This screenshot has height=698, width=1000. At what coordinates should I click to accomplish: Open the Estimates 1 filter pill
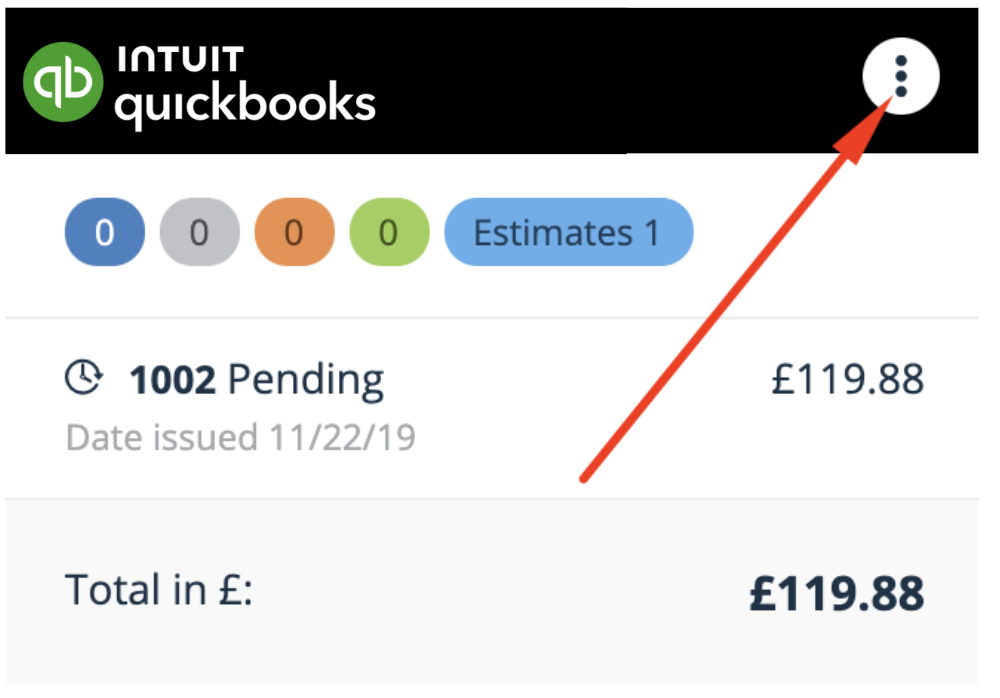click(568, 232)
